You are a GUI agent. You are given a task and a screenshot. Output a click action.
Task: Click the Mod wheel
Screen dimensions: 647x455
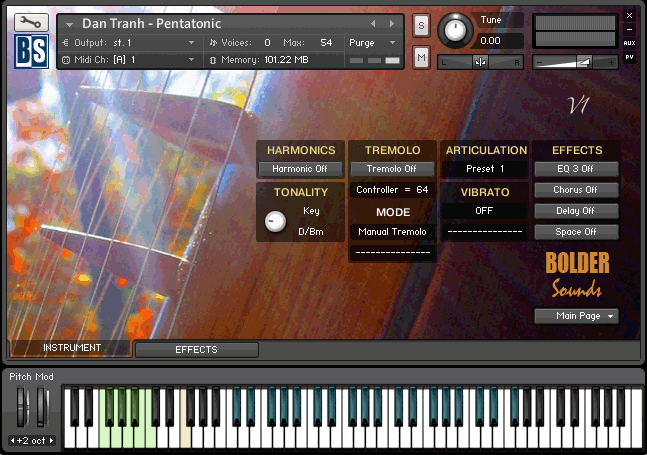click(42, 407)
